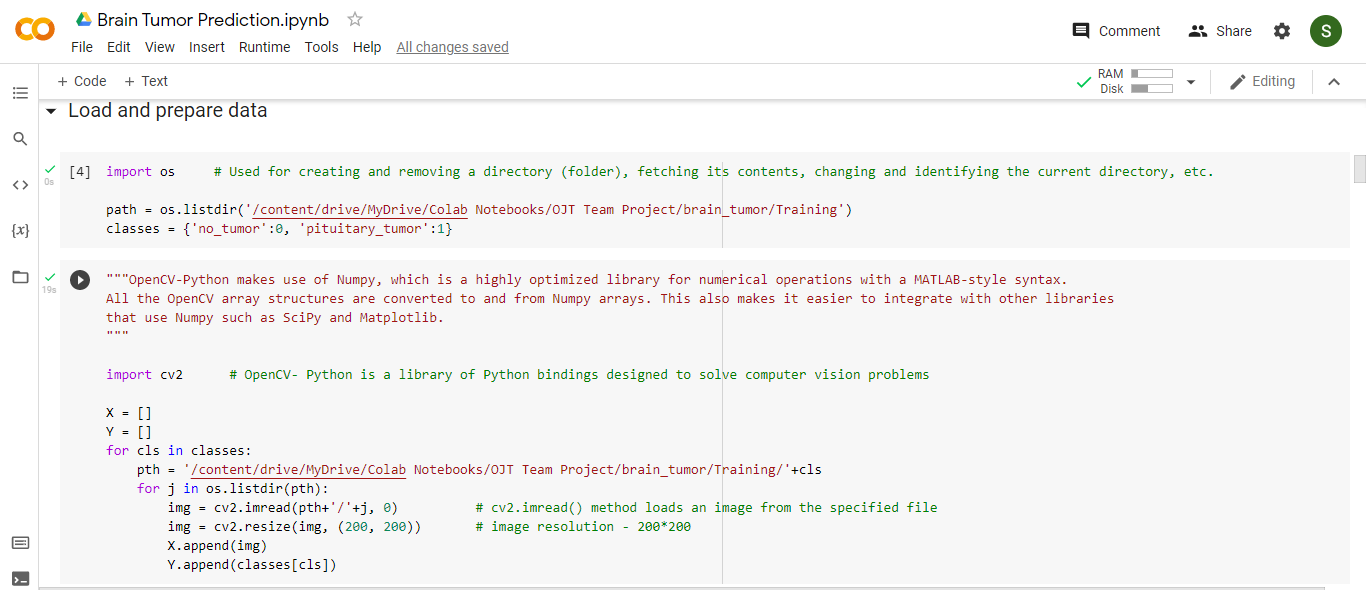
Task: Click the vertical scrollbar thumb
Action: tap(1359, 169)
